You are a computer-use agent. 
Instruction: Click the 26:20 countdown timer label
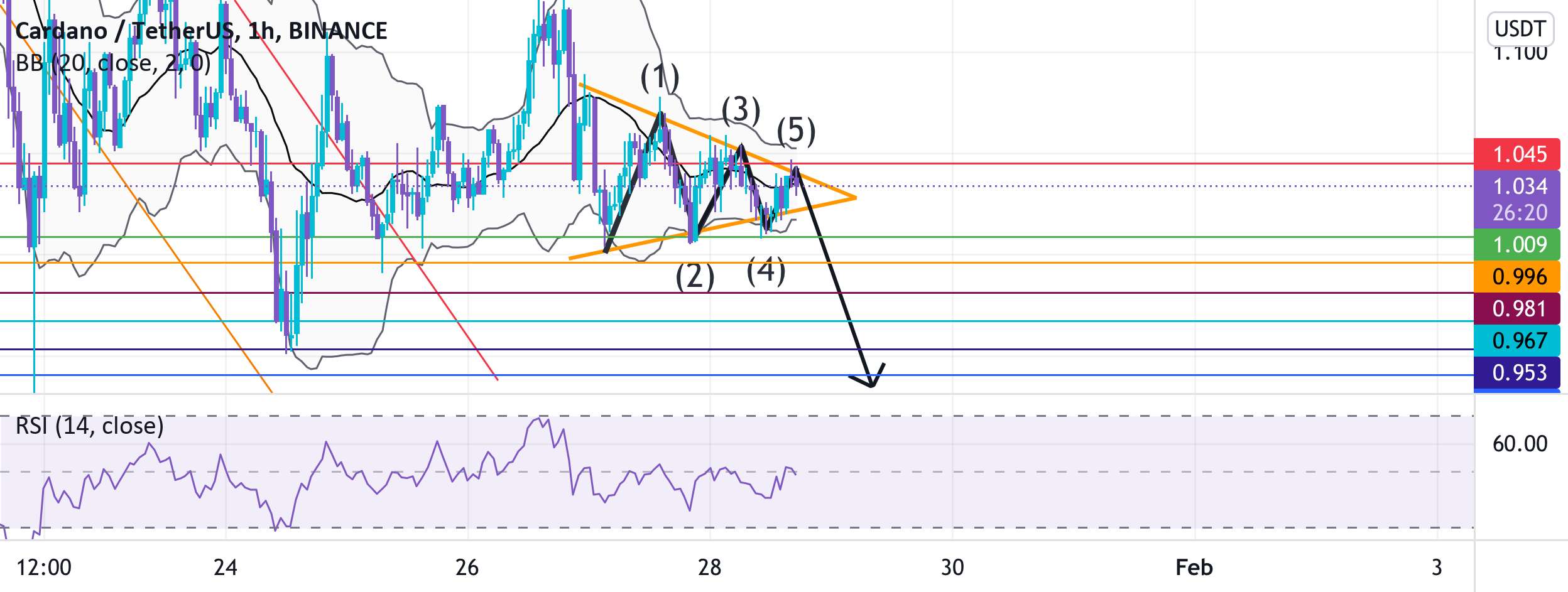(1520, 213)
